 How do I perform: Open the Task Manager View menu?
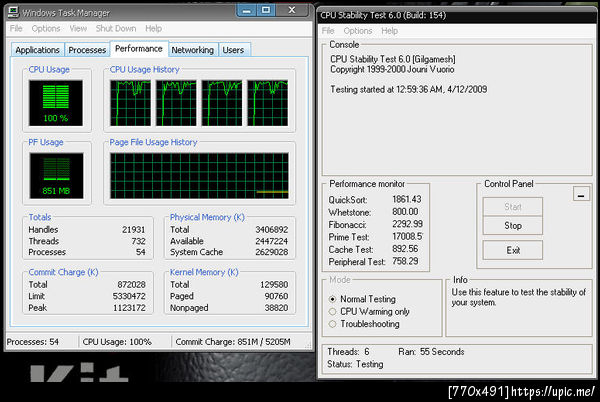click(x=78, y=29)
